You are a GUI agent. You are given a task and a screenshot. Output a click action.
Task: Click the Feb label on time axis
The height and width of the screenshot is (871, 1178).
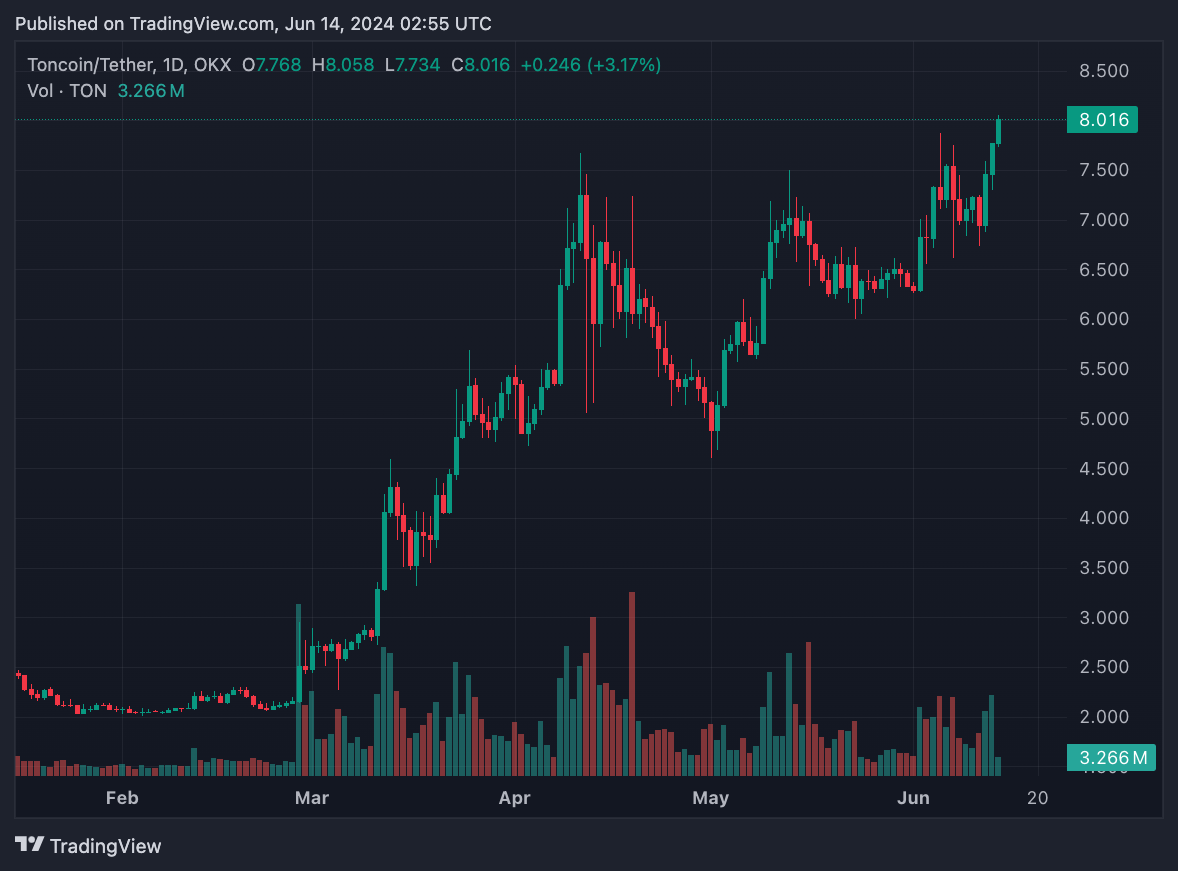122,797
